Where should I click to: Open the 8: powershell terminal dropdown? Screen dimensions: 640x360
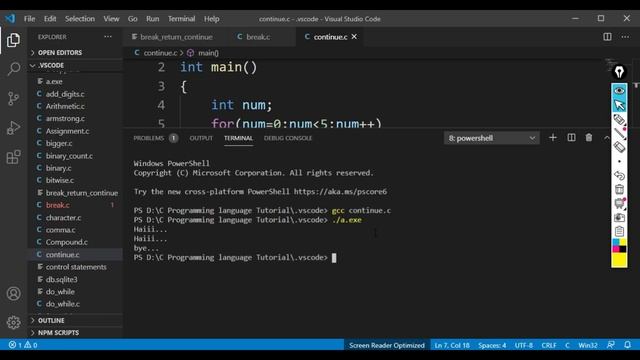(x=491, y=138)
